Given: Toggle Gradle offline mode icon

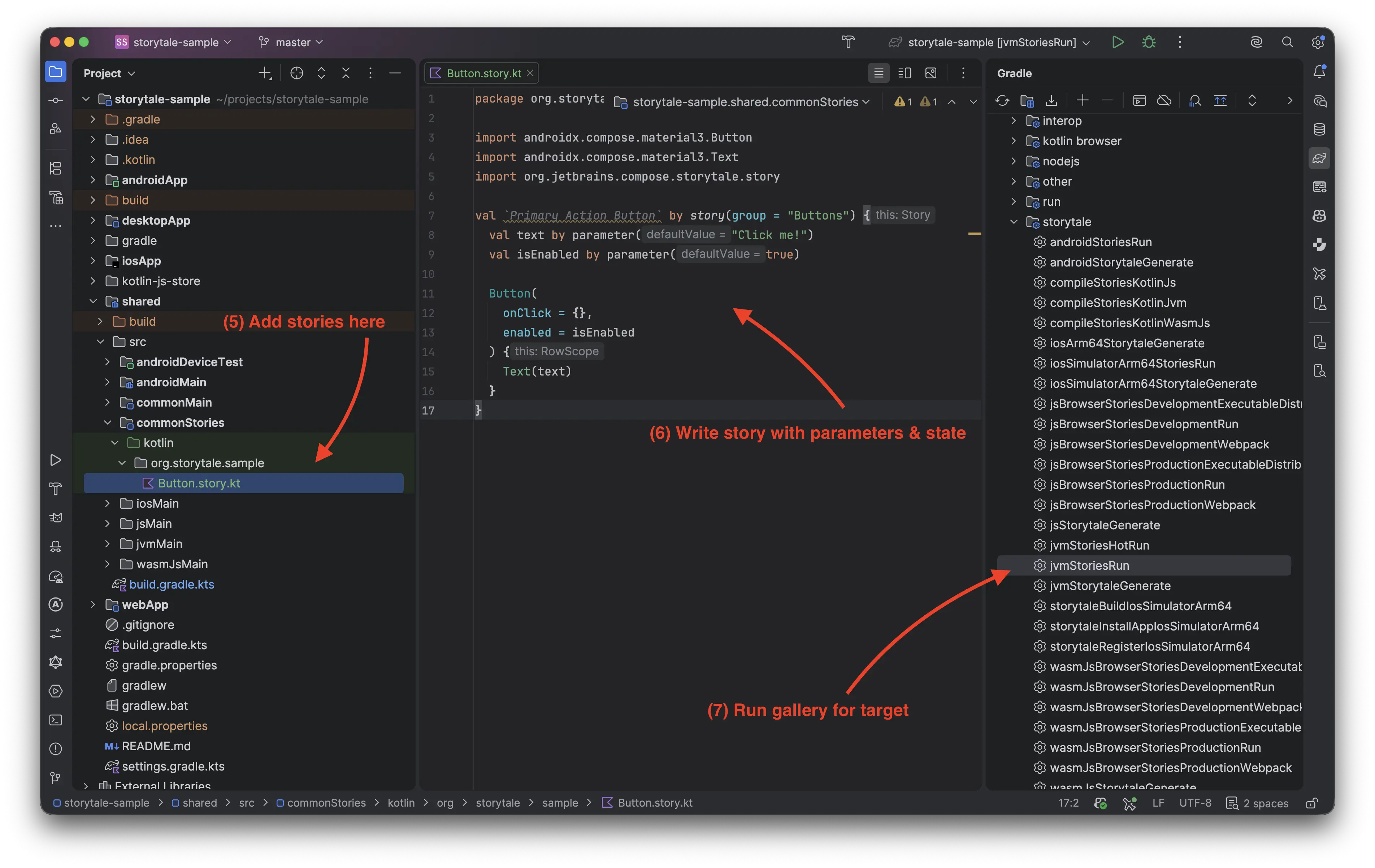Looking at the screenshot, I should click(x=1164, y=101).
